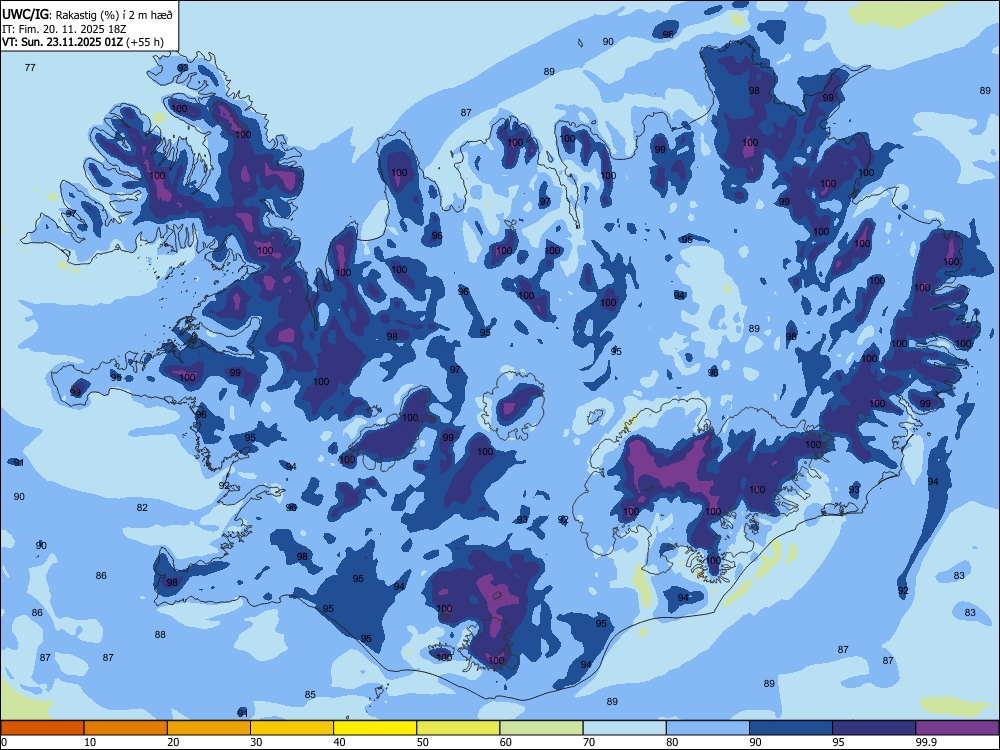The height and width of the screenshot is (750, 1000).
Task: Click the 80–90 medium blue legend swatch
Action: pos(708,728)
